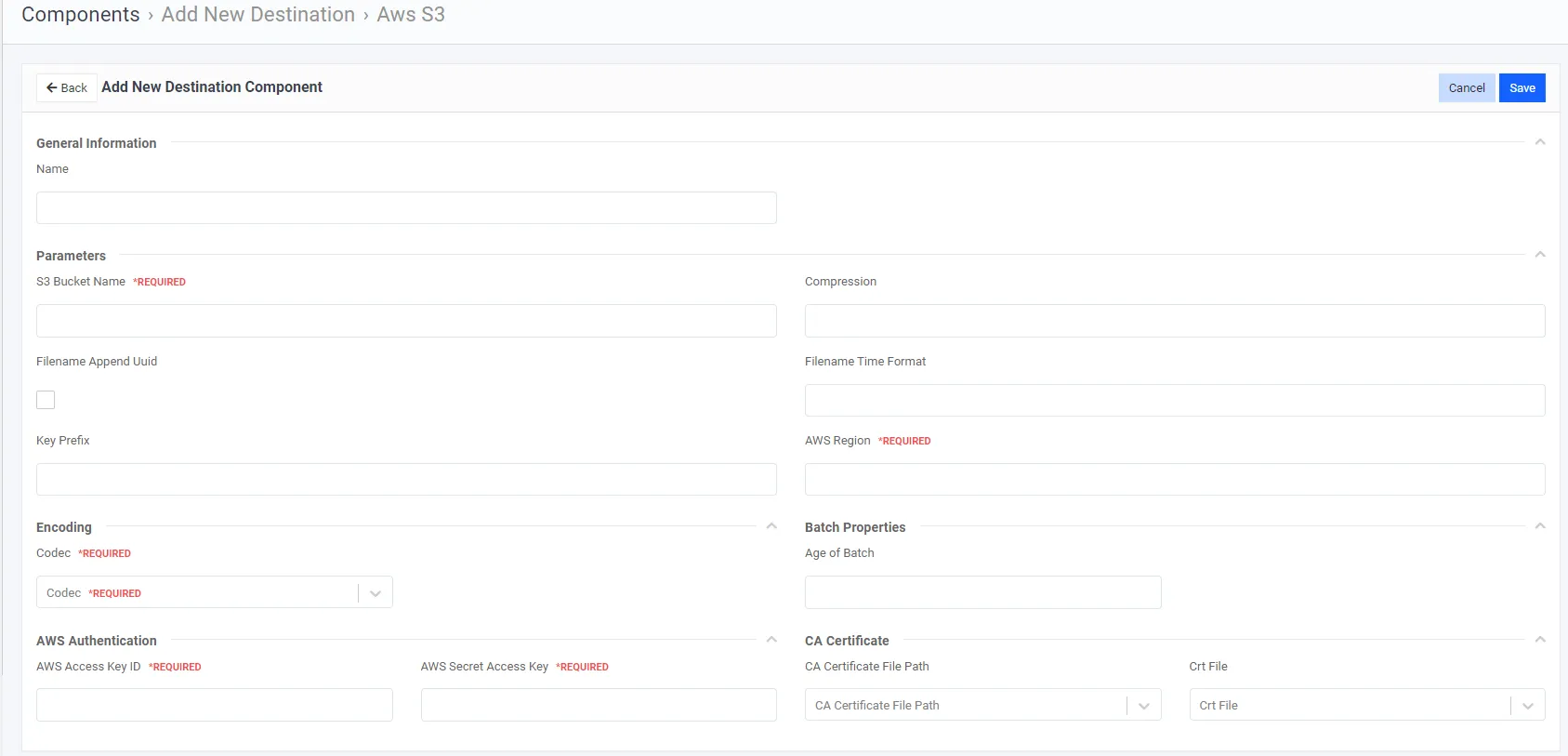Viewport: 1568px width, 756px height.
Task: Collapse the CA Certificate section
Action: (x=1540, y=640)
